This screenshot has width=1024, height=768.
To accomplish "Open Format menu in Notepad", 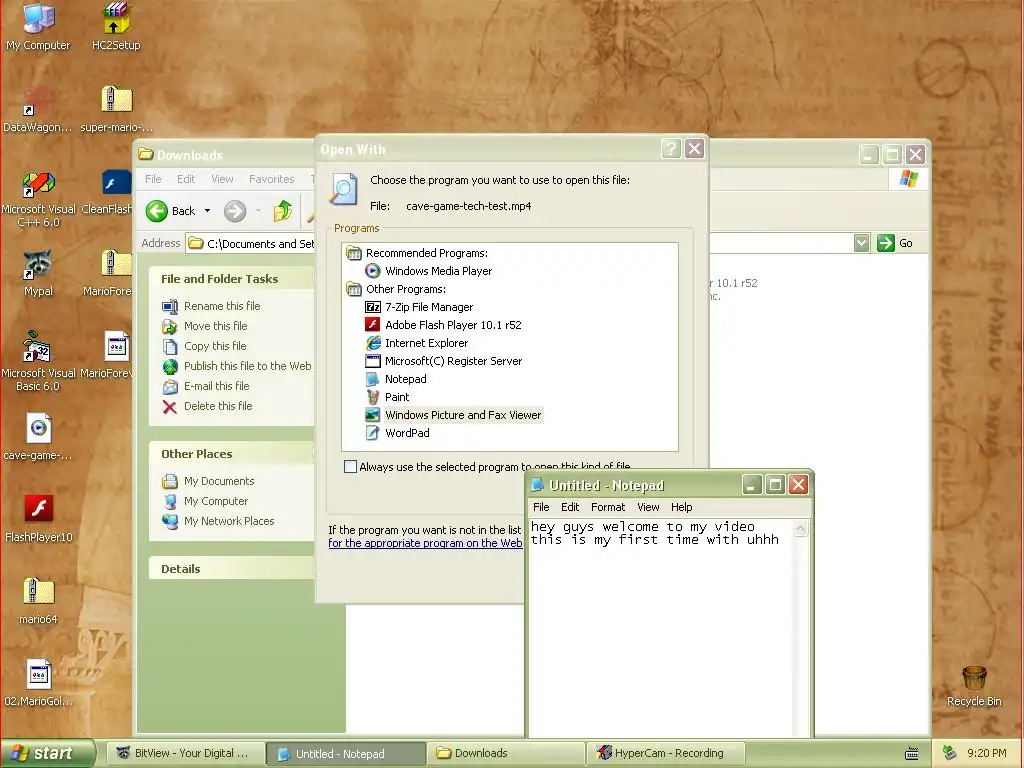I will [x=607, y=507].
